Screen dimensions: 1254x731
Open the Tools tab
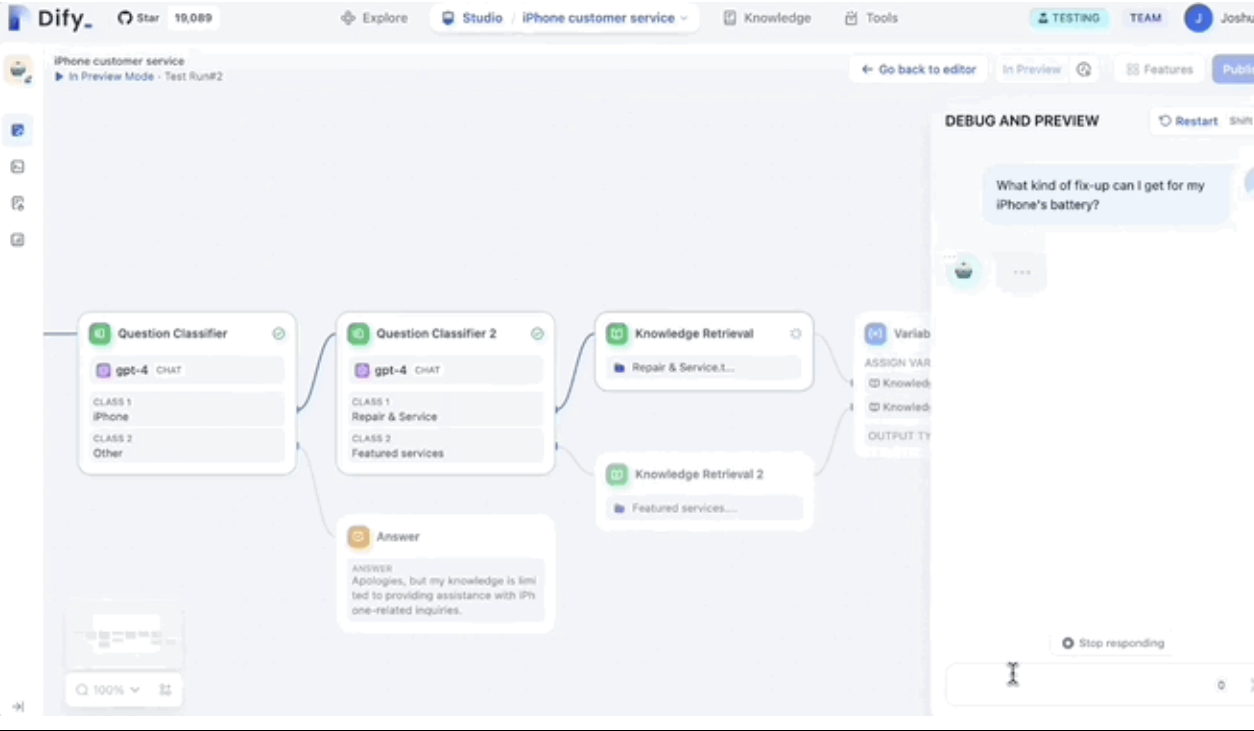pyautogui.click(x=871, y=18)
